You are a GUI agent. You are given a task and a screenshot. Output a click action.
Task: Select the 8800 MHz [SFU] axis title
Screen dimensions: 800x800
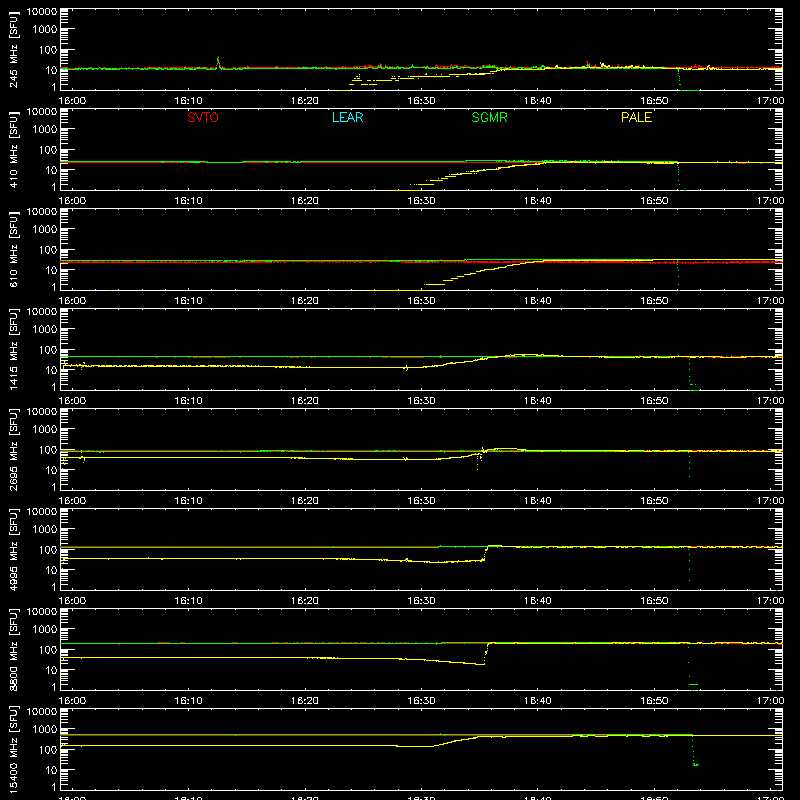click(14, 650)
